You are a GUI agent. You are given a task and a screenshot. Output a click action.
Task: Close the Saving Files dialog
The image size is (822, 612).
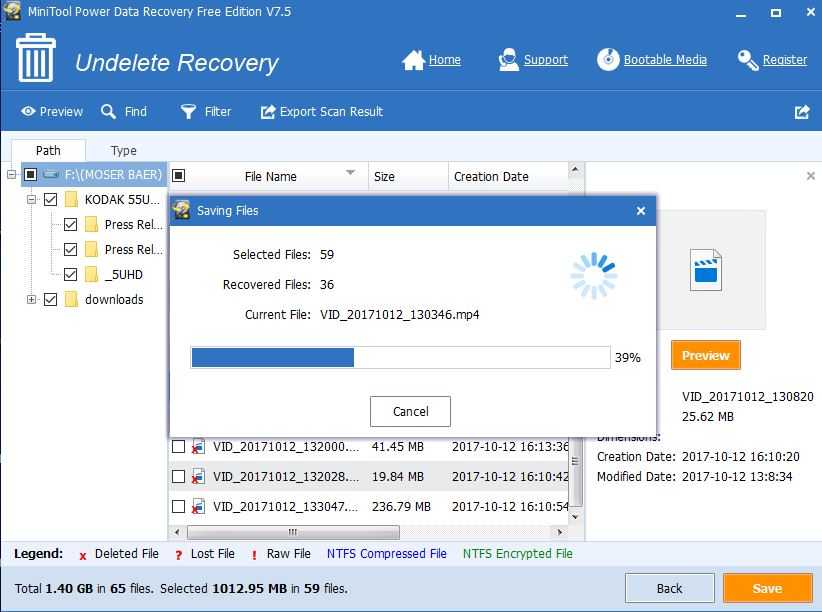click(641, 211)
